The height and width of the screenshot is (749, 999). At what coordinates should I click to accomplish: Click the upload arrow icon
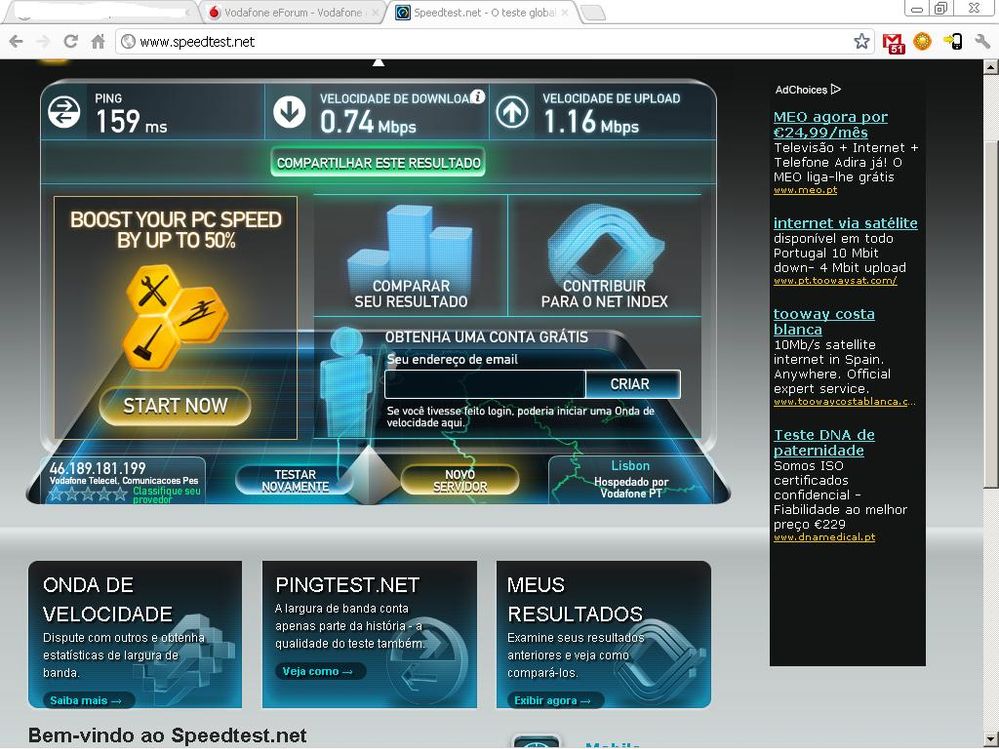pyautogui.click(x=512, y=112)
